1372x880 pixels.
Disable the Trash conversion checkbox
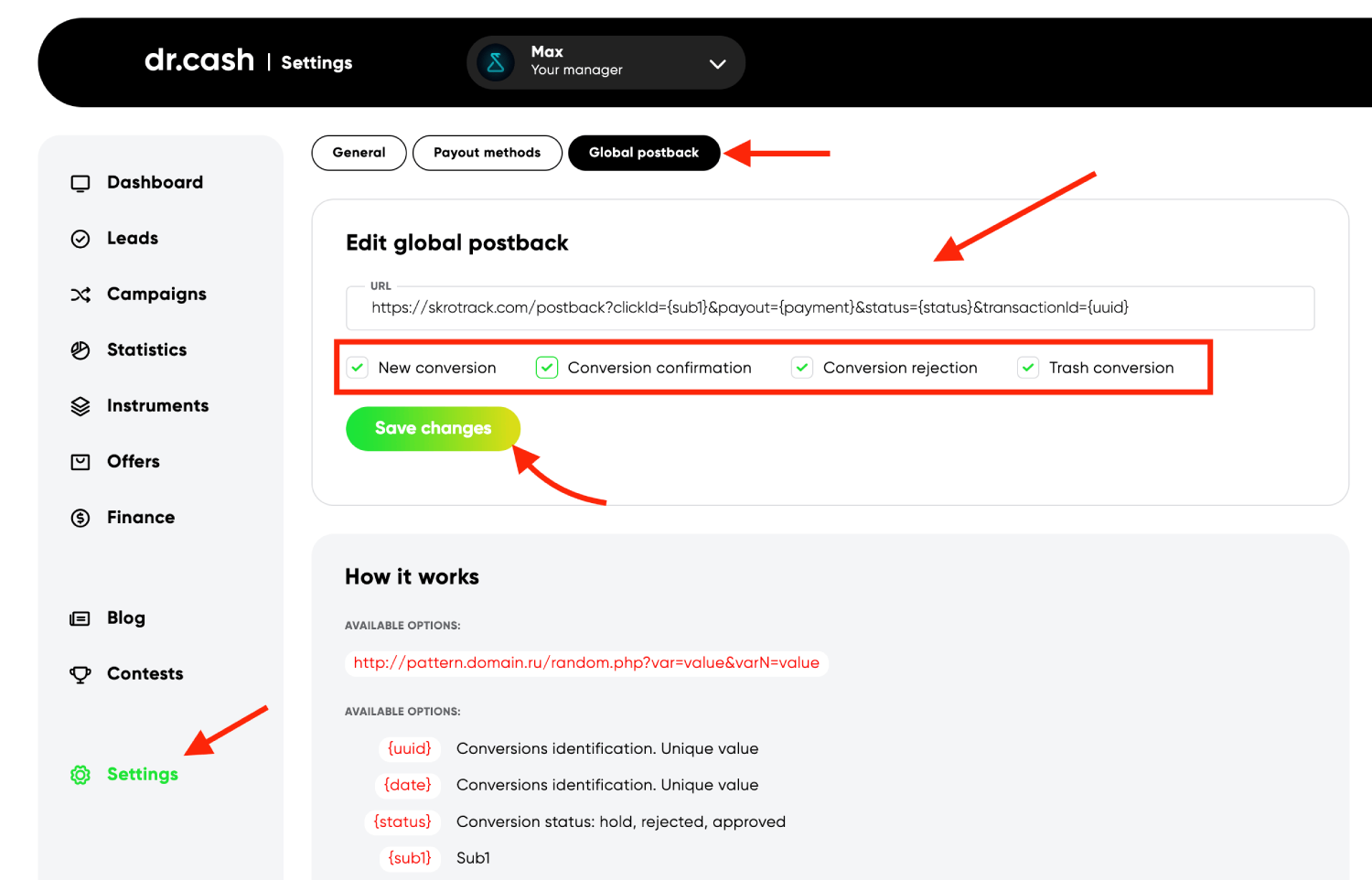(x=1028, y=368)
